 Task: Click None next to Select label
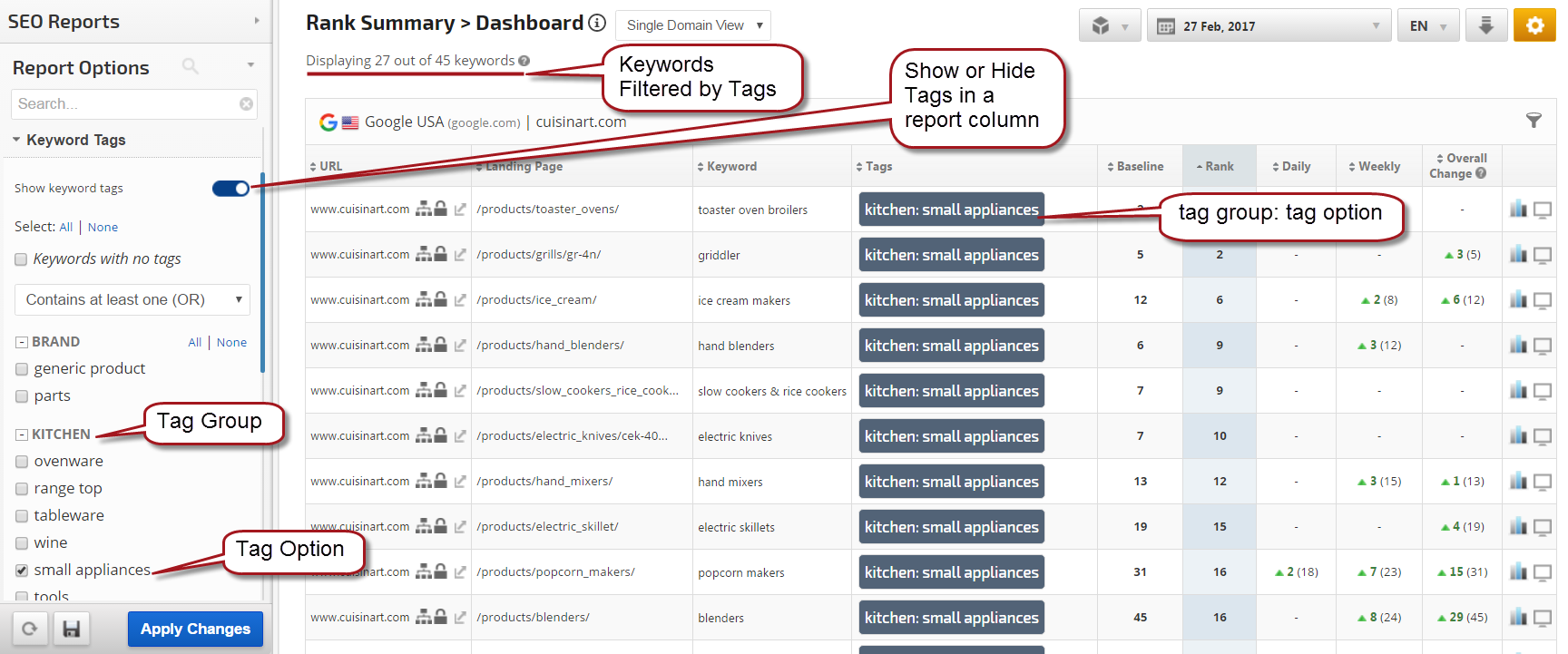(103, 227)
